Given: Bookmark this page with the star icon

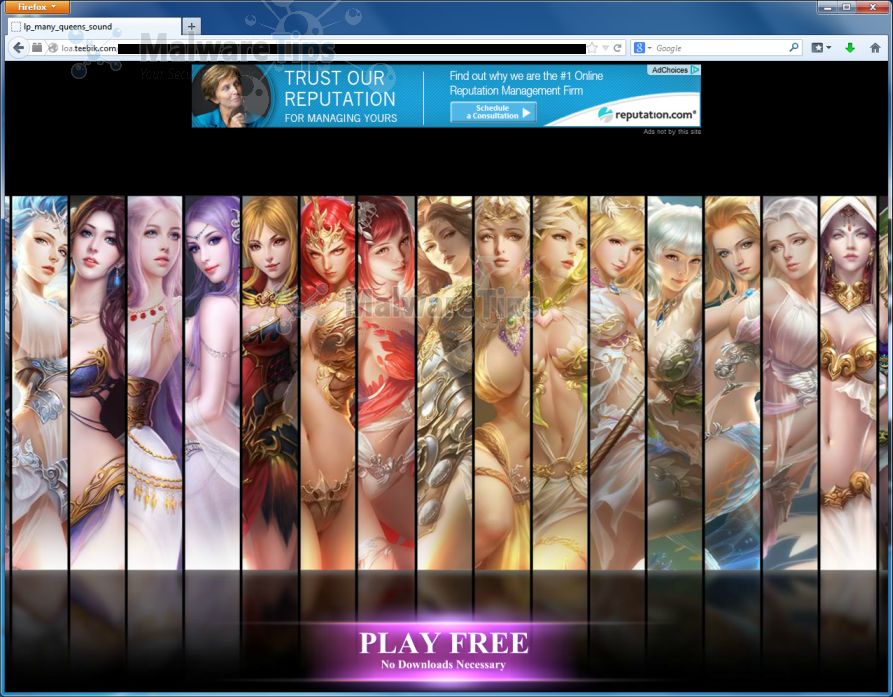Looking at the screenshot, I should coord(593,48).
